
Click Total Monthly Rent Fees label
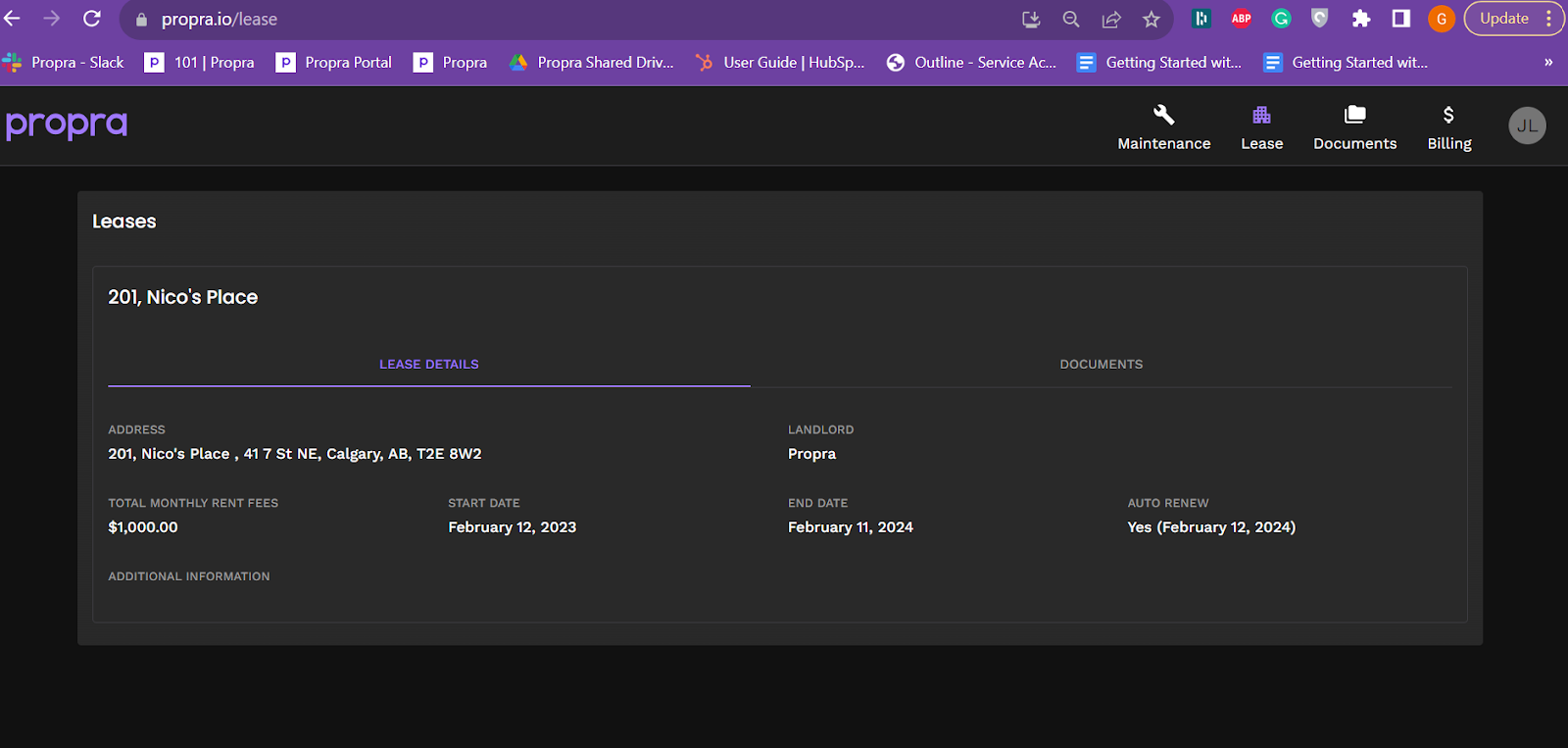tap(193, 503)
